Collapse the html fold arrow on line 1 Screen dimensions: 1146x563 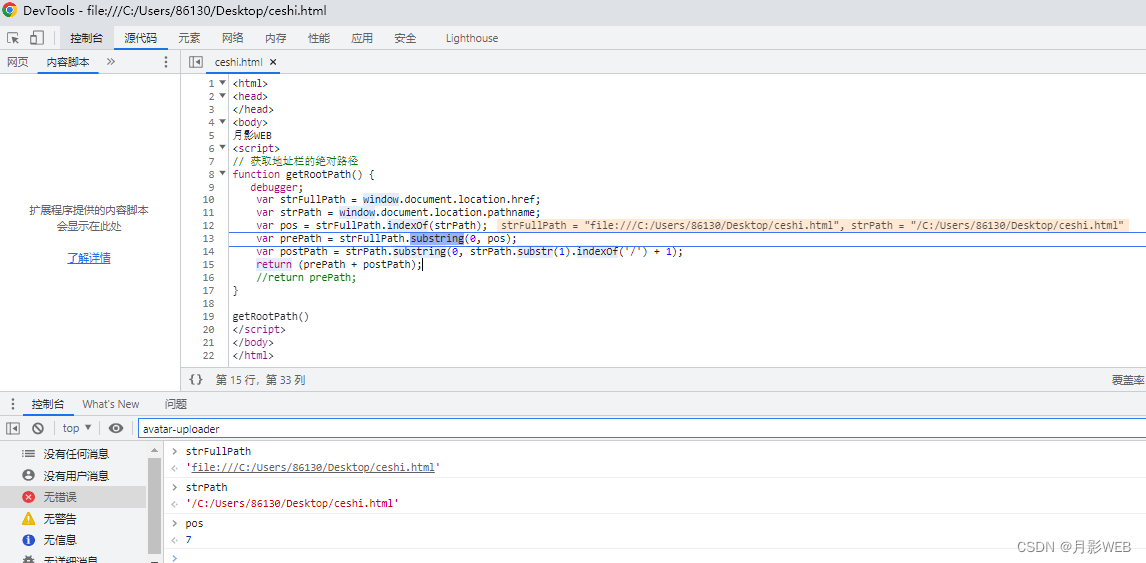(x=222, y=83)
